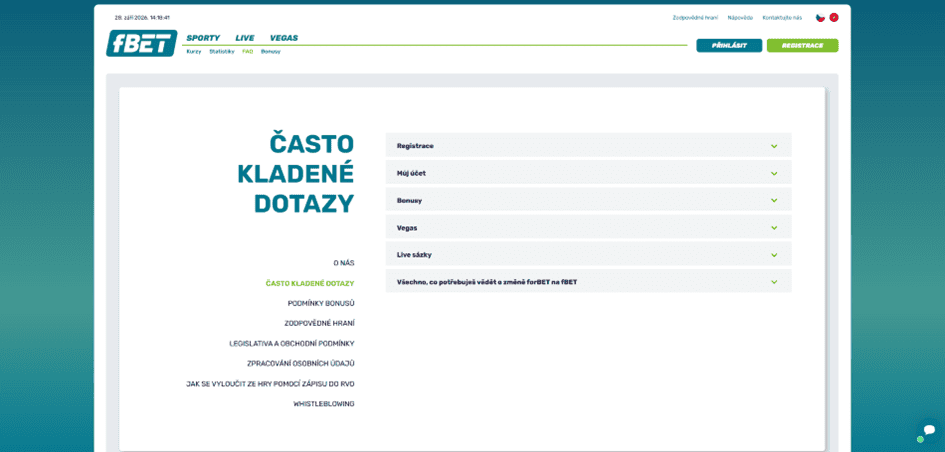Expand the forBET na fBET change section
This screenshot has height=452, width=945.
[x=588, y=281]
